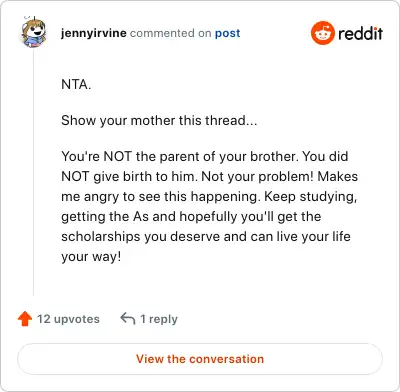Click the "1 reply" label
Image resolution: width=400 pixels, height=392 pixels.
(x=159, y=319)
